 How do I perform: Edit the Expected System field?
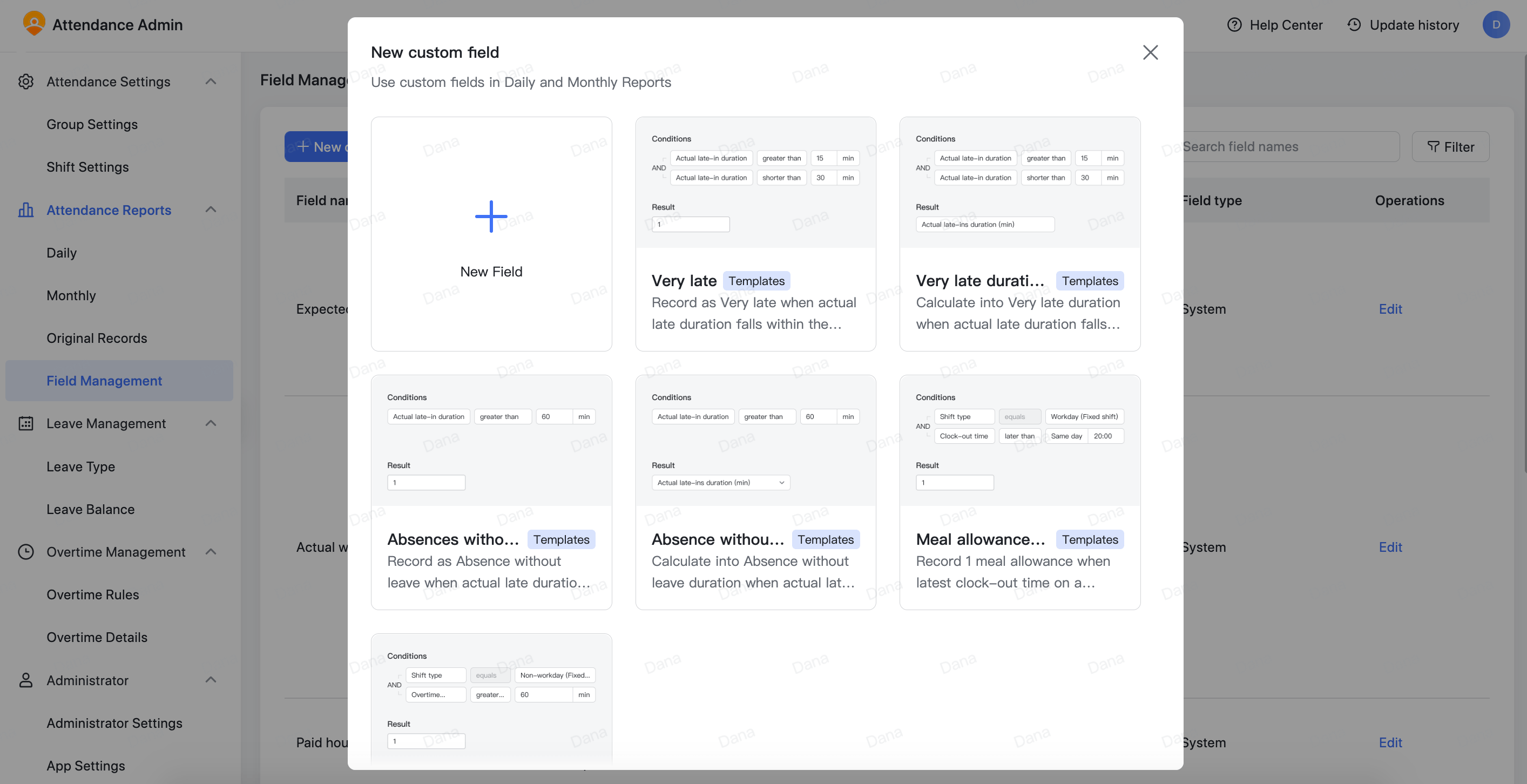coord(1390,309)
